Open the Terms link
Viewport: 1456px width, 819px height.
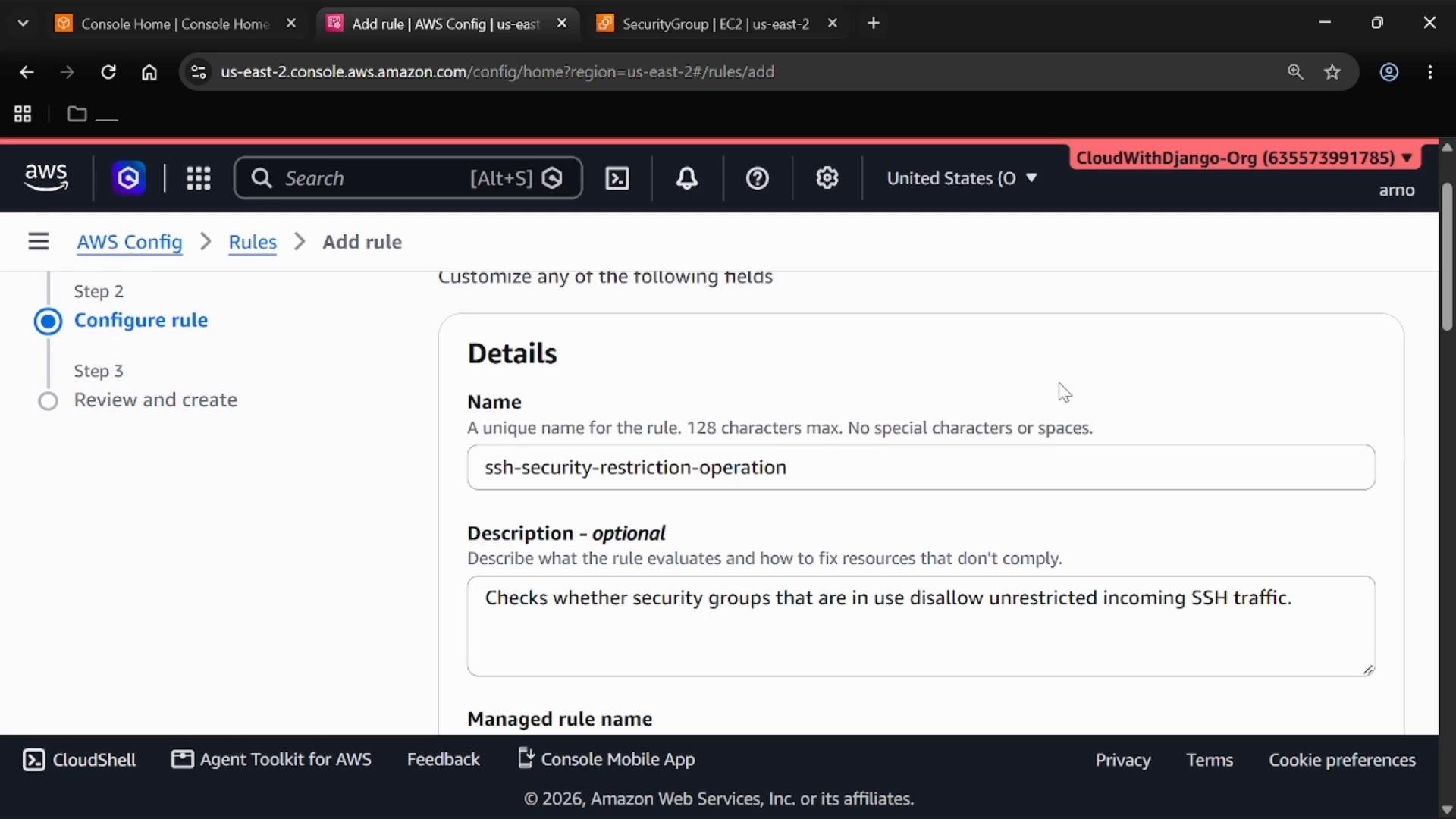tap(1210, 761)
